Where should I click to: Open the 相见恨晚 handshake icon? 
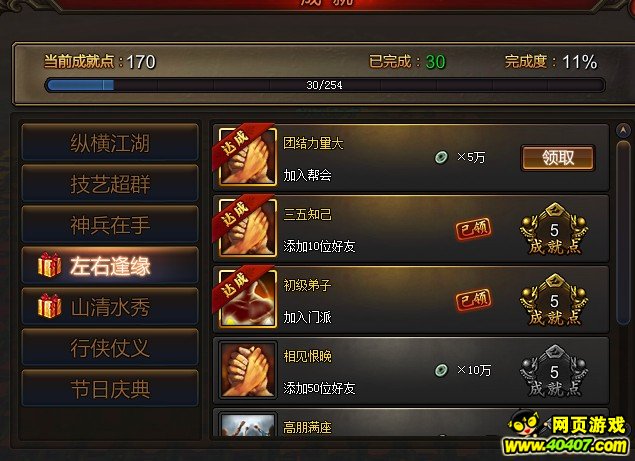coord(247,370)
